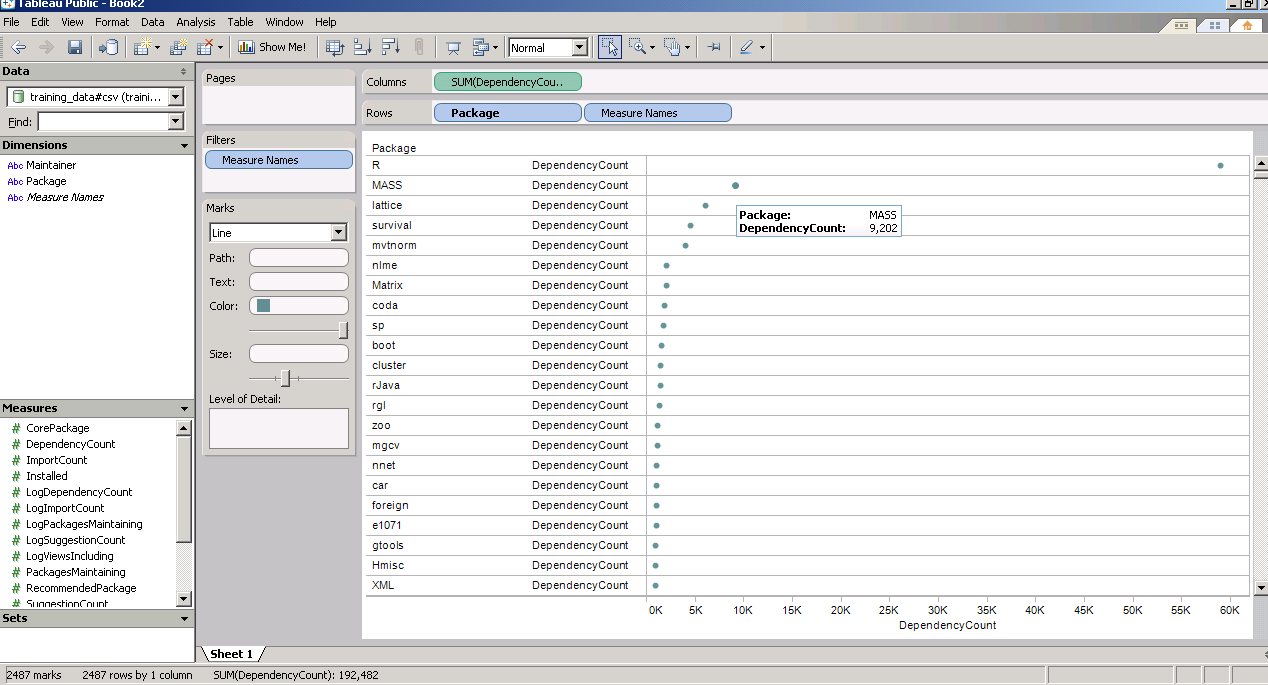
Task: Click inside the Find field
Action: (x=102, y=122)
